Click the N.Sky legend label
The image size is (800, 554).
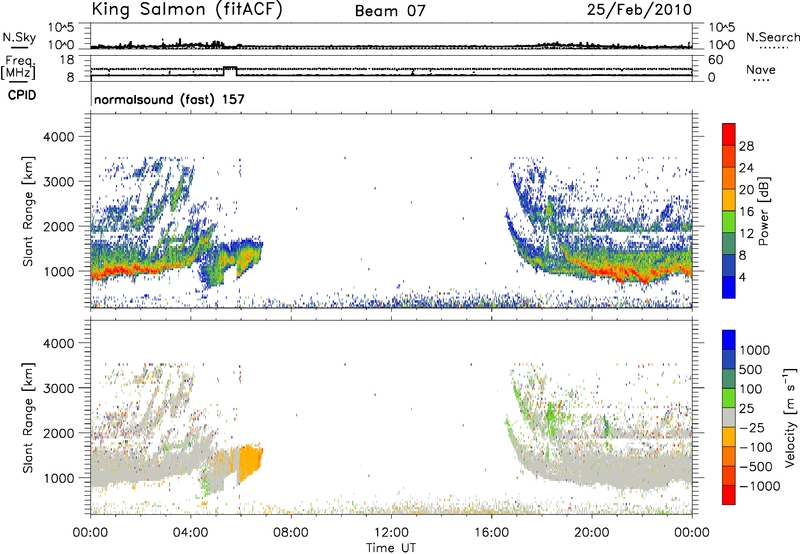coord(19,37)
